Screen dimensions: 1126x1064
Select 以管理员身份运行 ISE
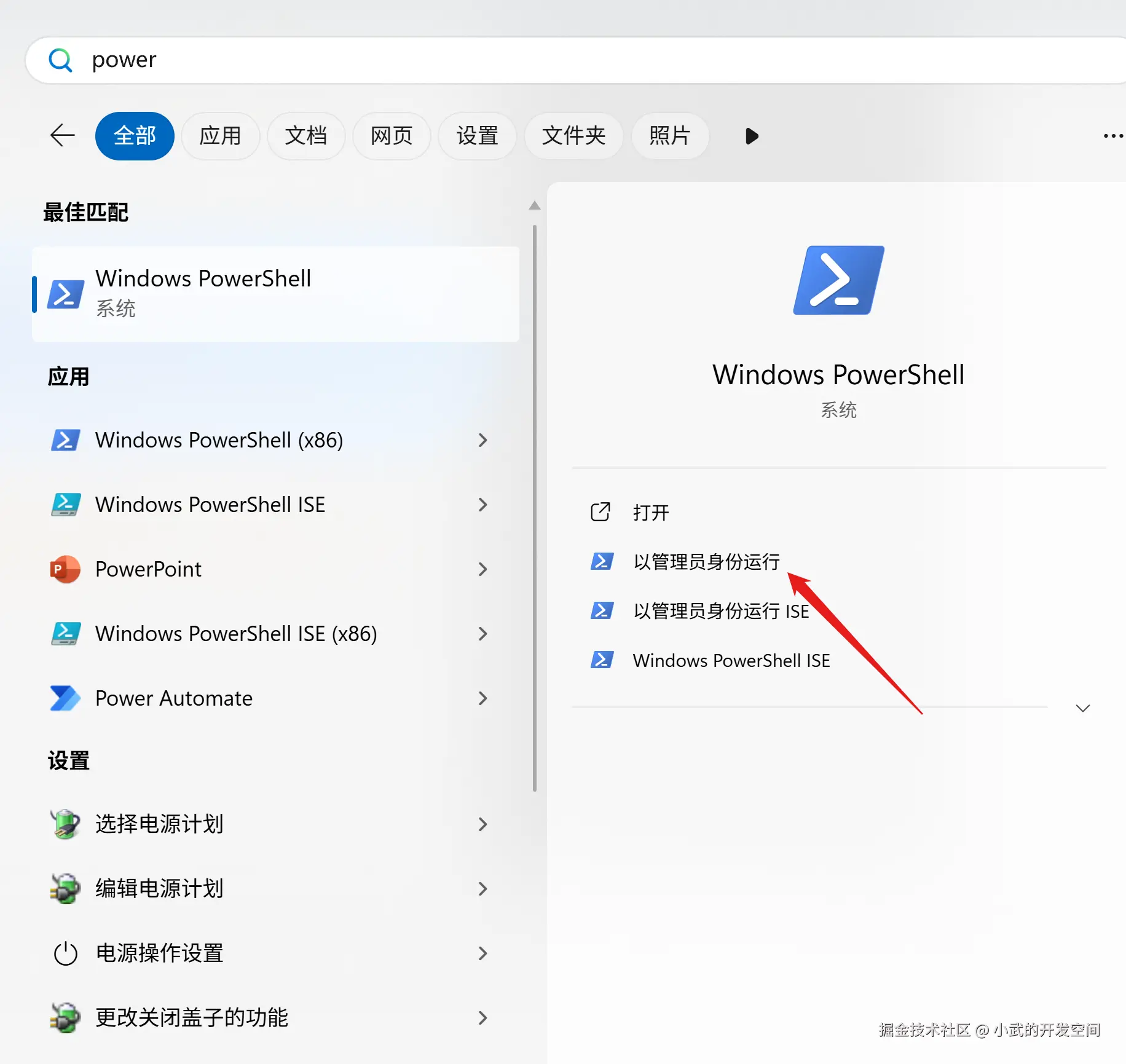click(x=721, y=611)
